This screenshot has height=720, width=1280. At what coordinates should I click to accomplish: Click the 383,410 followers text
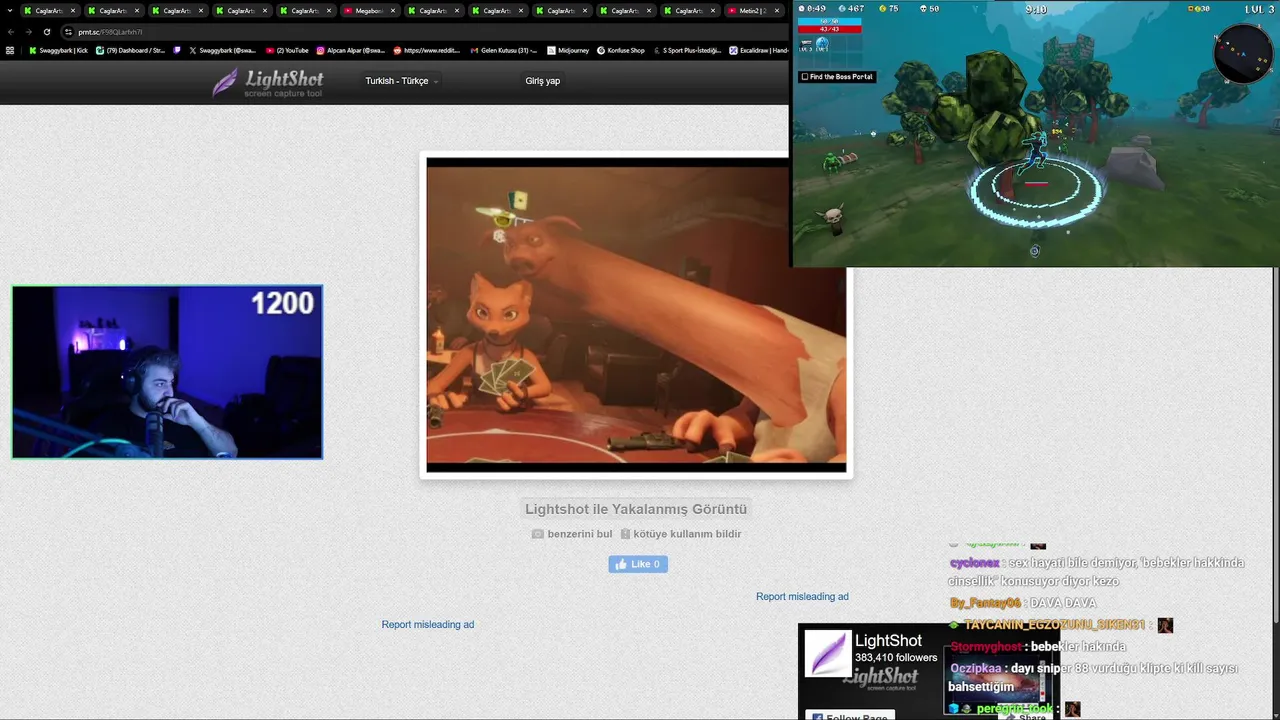pyautogui.click(x=896, y=658)
